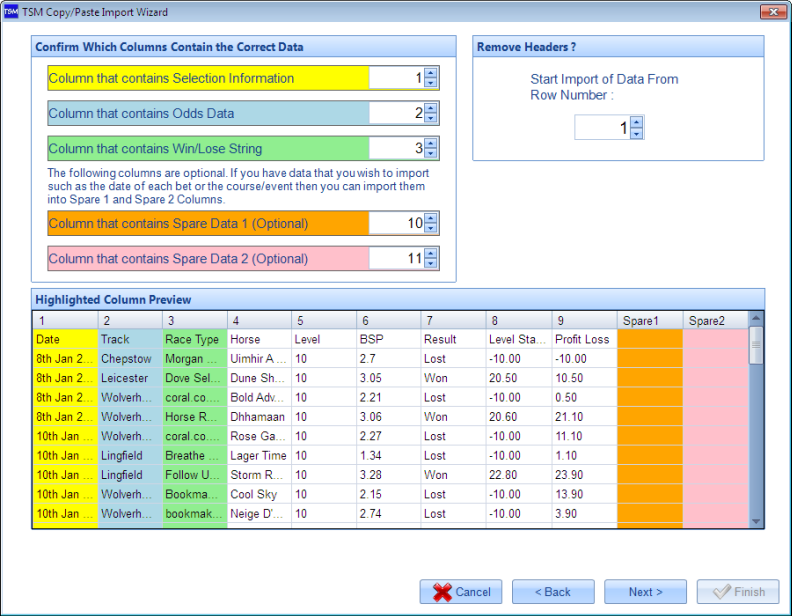
Task: Increase the Win/Lose String column number
Action: [x=431, y=144]
